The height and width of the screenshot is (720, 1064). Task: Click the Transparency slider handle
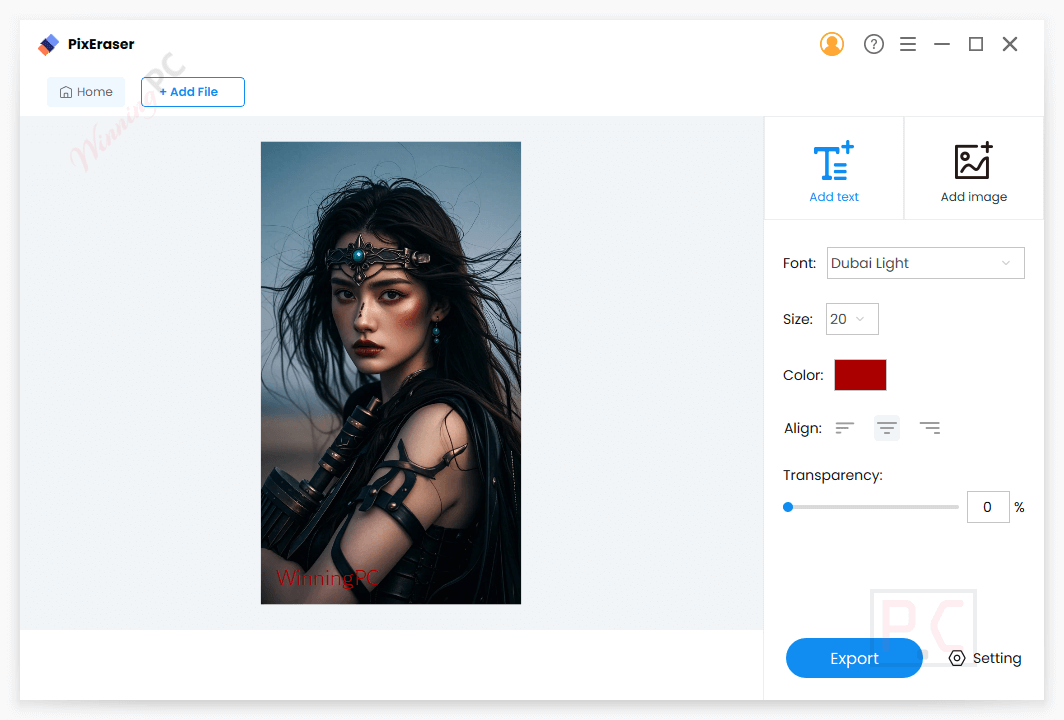click(788, 507)
